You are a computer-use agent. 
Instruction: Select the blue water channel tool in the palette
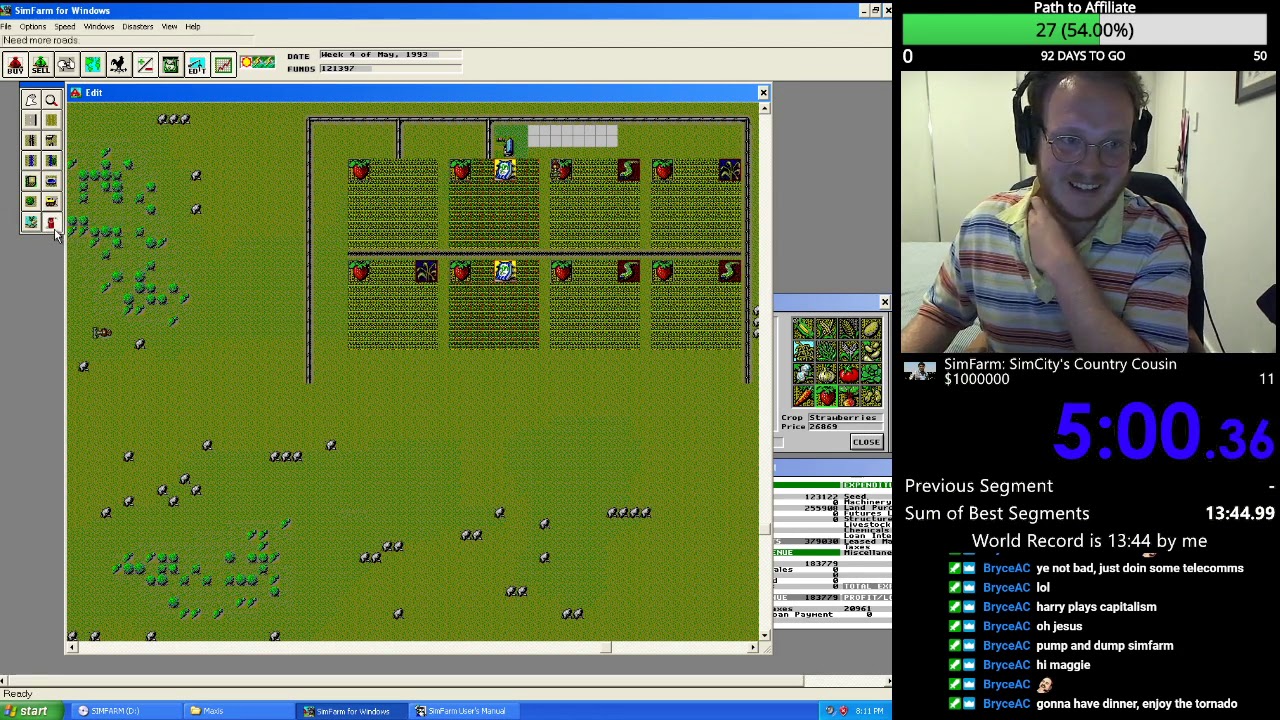click(30, 160)
